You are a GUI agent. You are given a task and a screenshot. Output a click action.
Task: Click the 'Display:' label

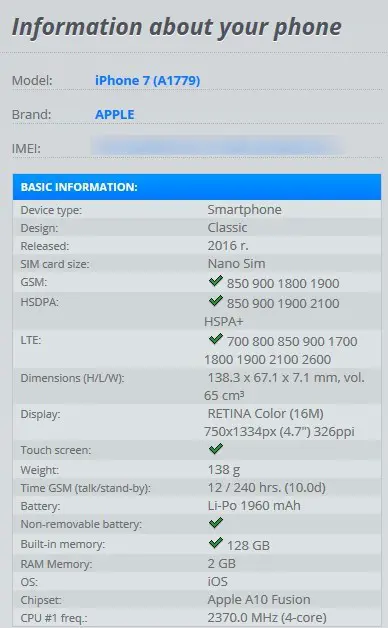40,414
